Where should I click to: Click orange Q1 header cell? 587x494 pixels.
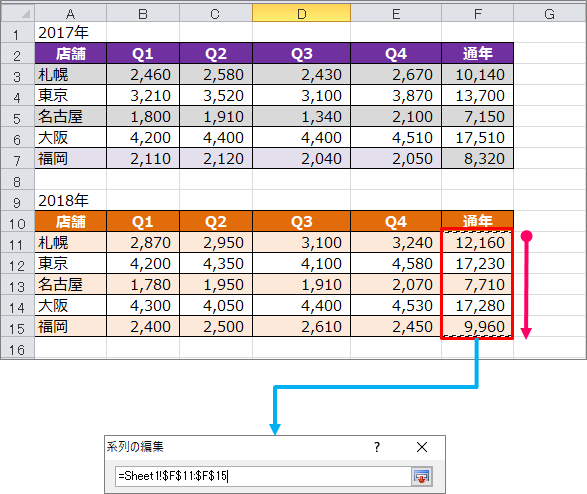tap(143, 221)
